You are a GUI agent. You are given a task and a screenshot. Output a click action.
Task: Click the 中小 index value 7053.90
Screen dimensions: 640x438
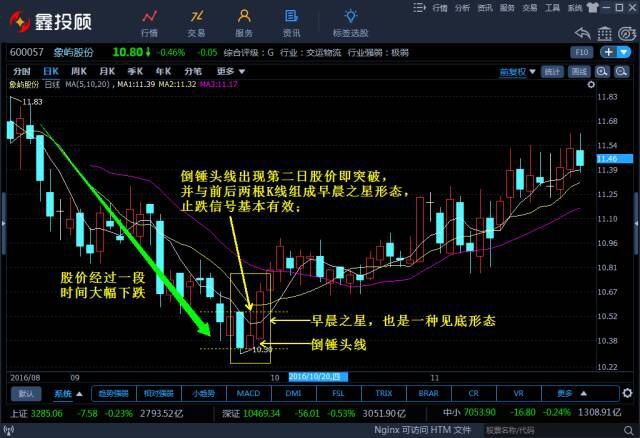pos(480,413)
